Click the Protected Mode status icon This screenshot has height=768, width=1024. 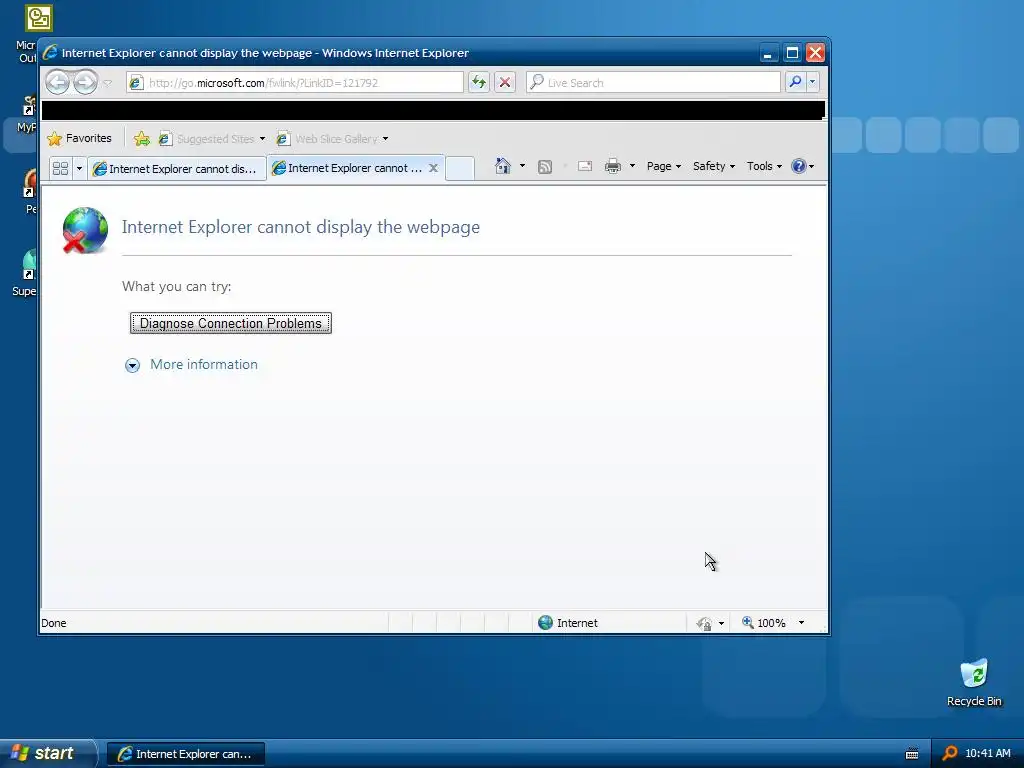click(x=704, y=623)
